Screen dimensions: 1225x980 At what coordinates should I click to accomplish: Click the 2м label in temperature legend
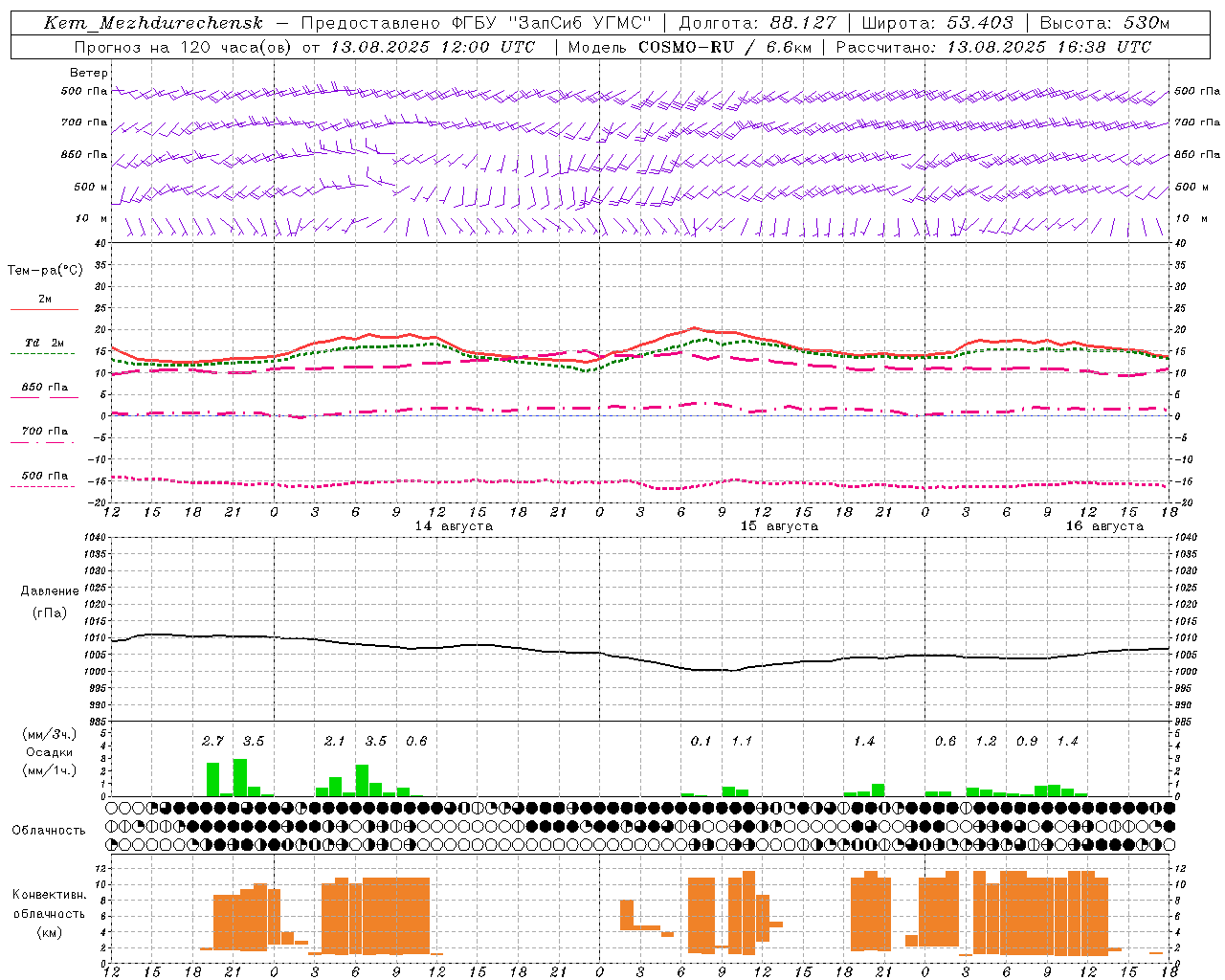[45, 299]
